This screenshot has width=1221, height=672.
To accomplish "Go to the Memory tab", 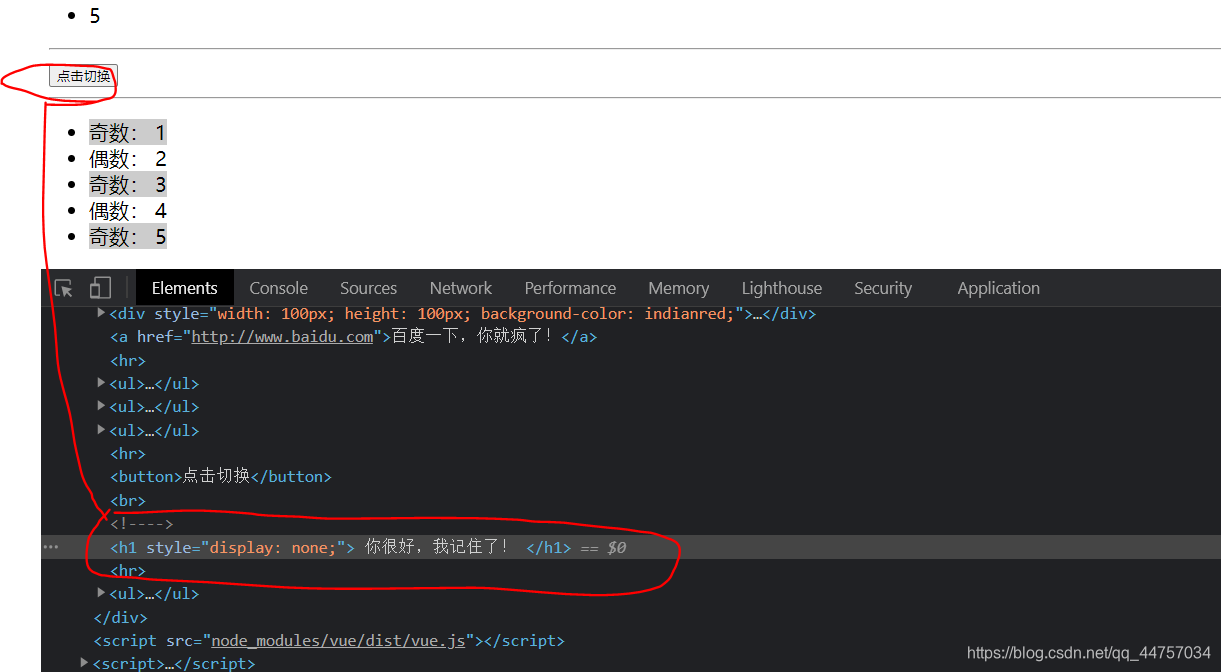I will (679, 288).
